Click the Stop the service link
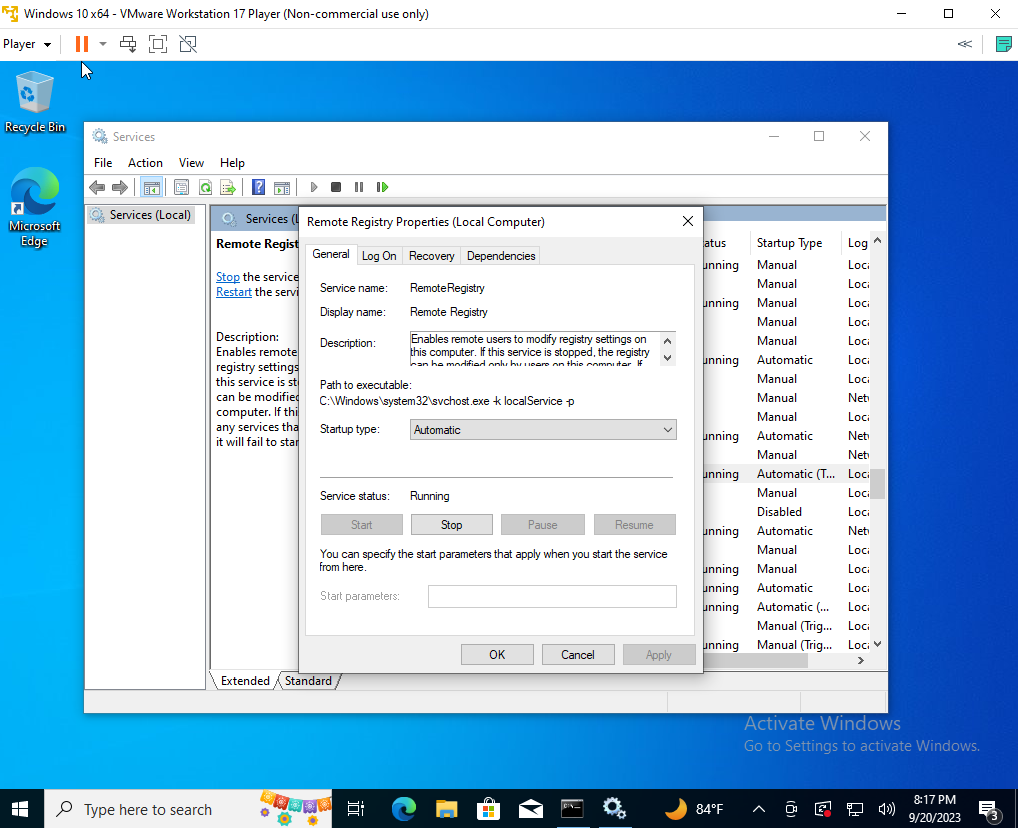The width and height of the screenshot is (1018, 828). pyautogui.click(x=227, y=277)
